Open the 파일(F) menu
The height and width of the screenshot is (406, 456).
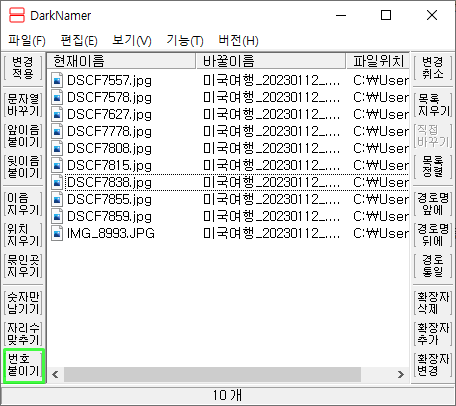coord(27,41)
